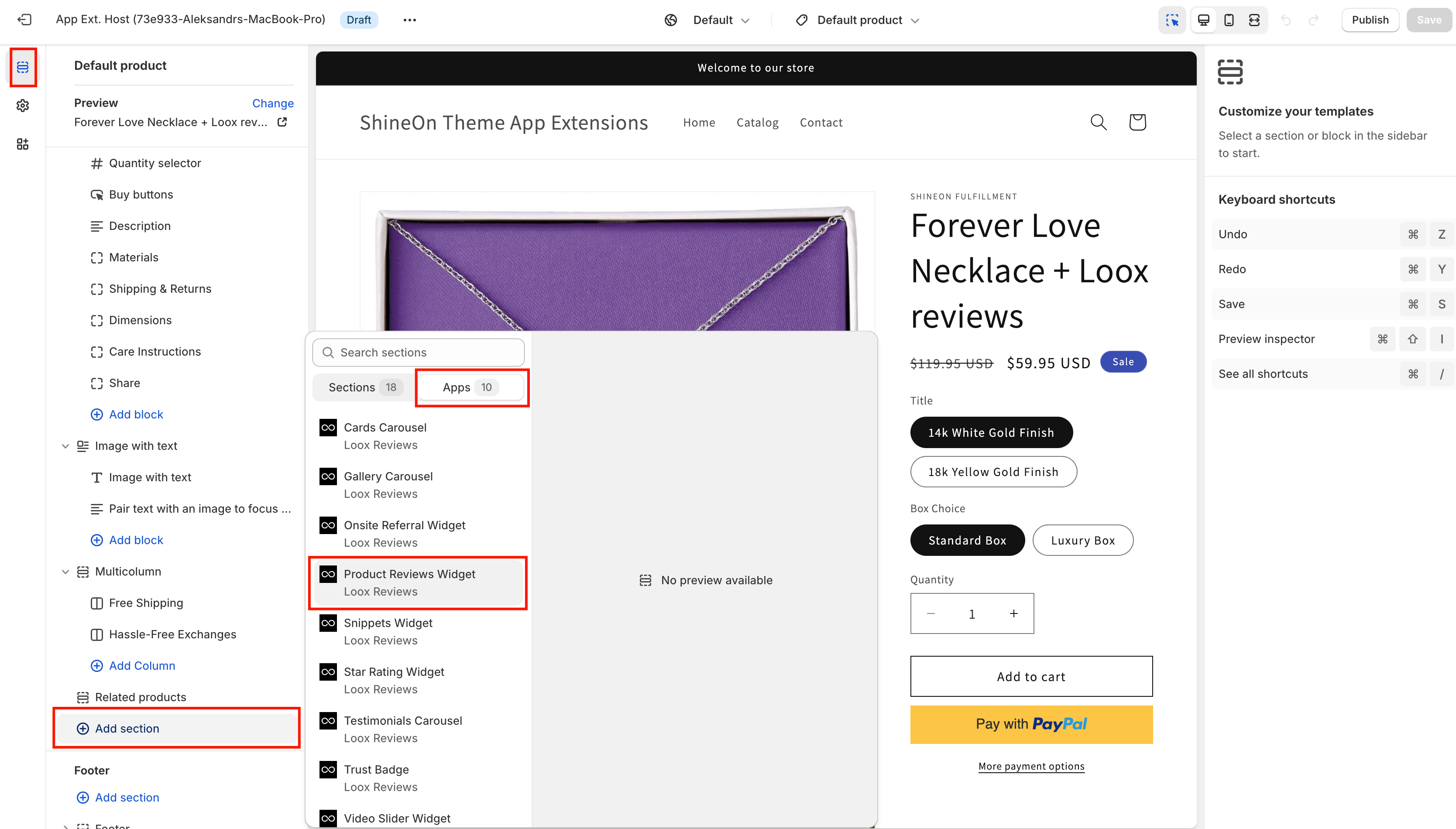
Task: Click the Trust Badge Loox icon
Action: coord(328,770)
